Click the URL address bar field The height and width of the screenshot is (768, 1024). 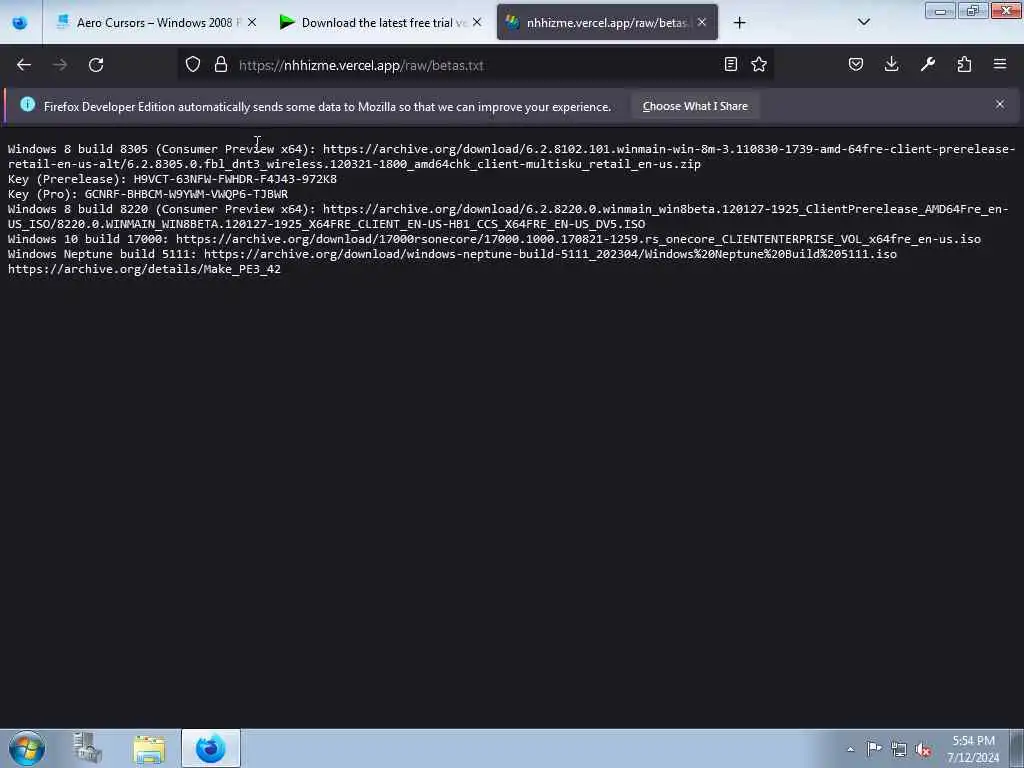click(477, 65)
